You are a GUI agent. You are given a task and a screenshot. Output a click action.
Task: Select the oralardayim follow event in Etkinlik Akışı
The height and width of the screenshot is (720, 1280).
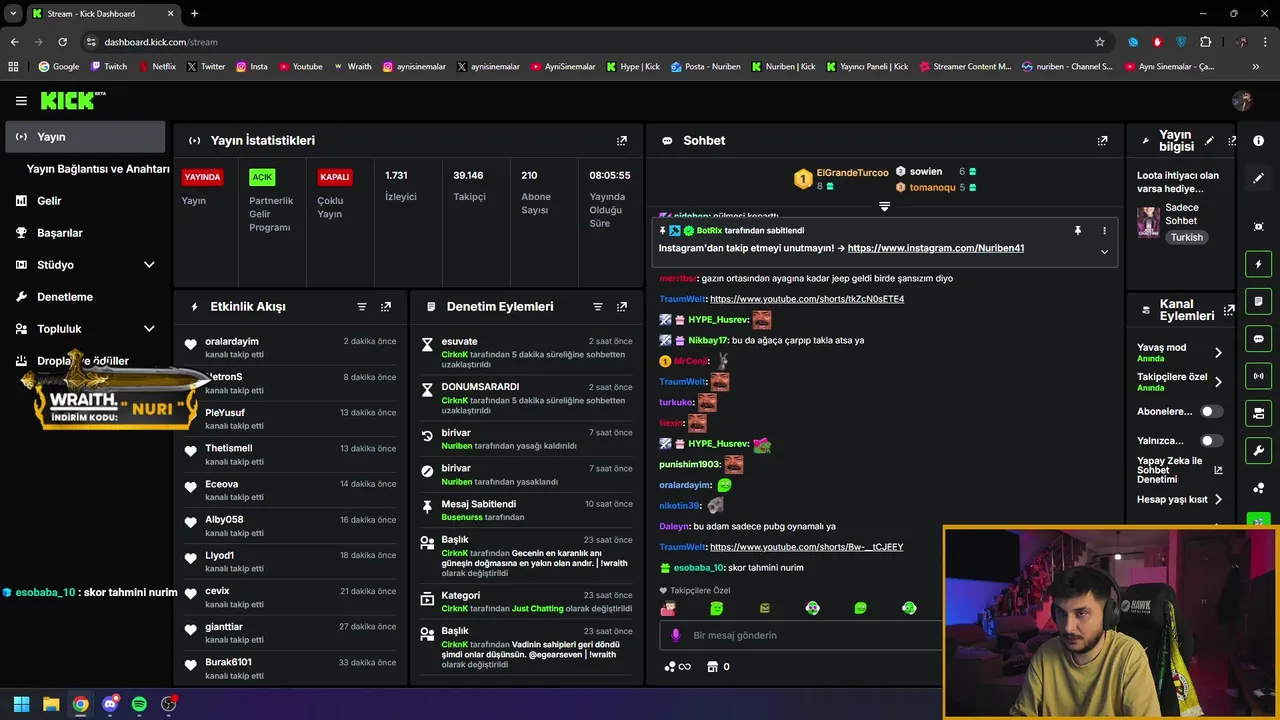291,347
